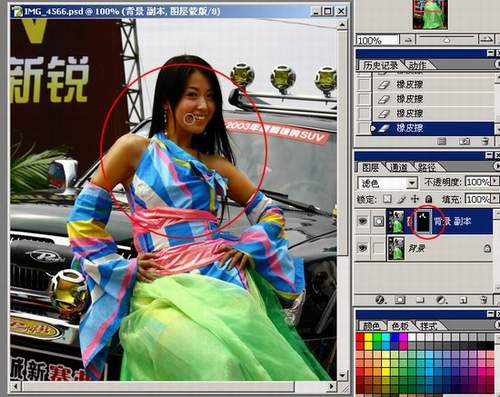Hide the 背景 layer via eye icon
The width and height of the screenshot is (500, 397).
tap(363, 248)
